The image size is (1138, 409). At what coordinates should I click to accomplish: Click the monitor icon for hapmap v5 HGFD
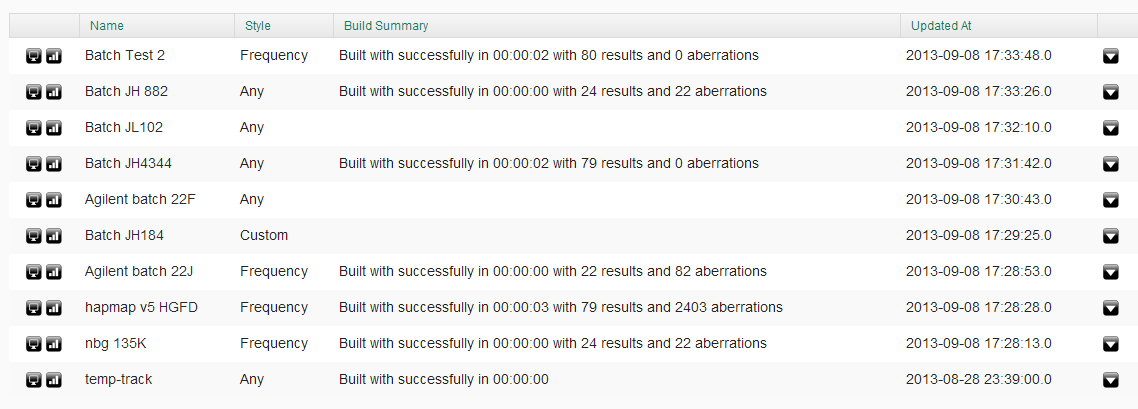coord(34,308)
